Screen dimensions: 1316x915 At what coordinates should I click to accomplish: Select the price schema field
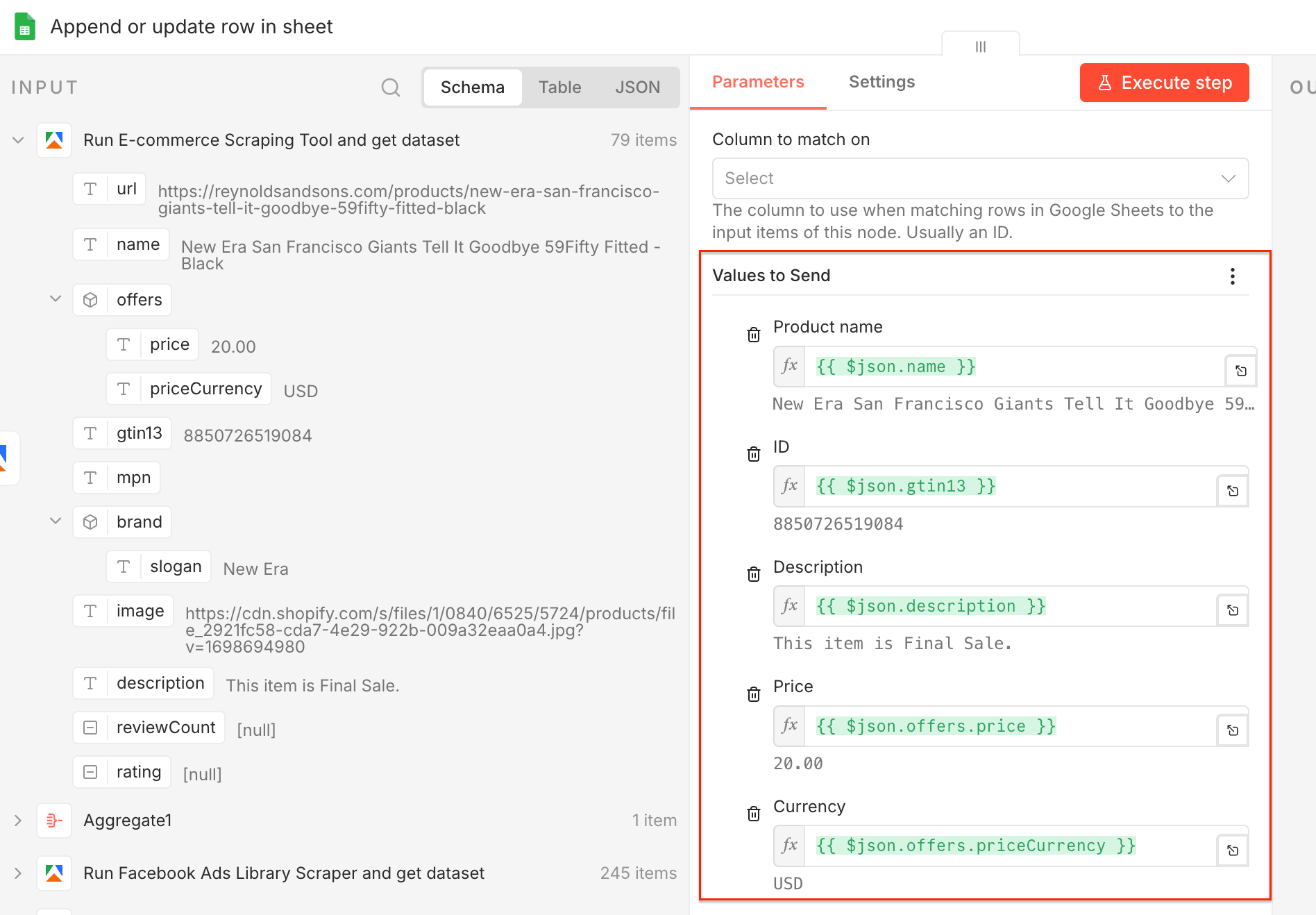(x=153, y=344)
